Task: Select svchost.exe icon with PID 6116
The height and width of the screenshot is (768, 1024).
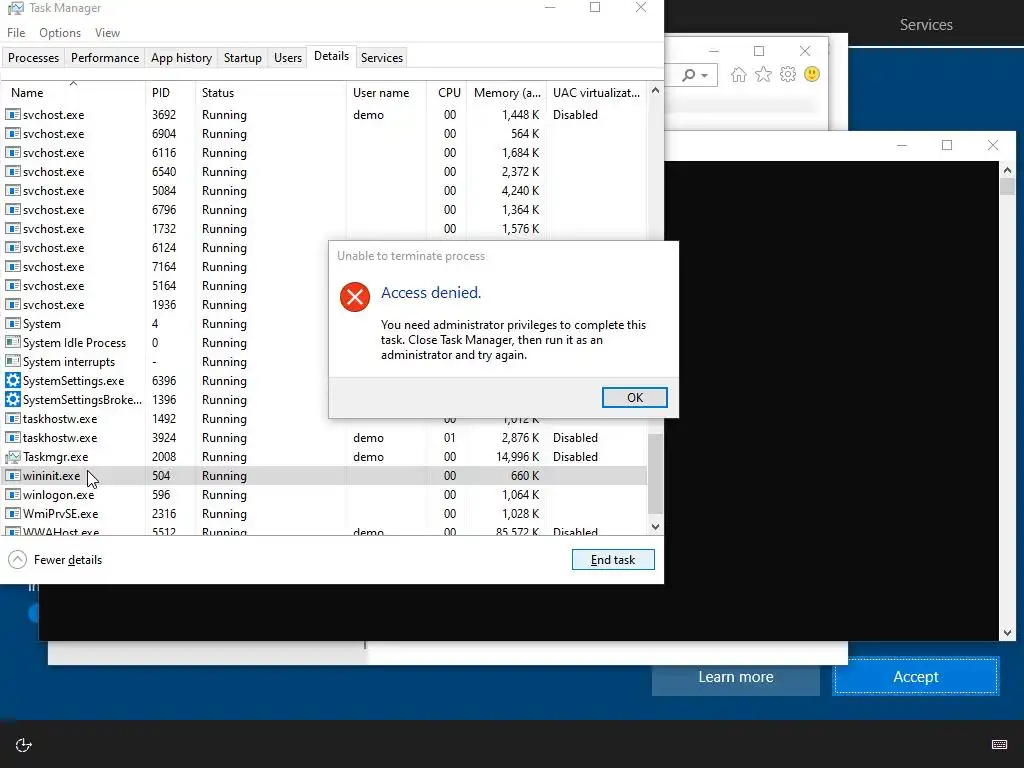Action: coord(12,152)
